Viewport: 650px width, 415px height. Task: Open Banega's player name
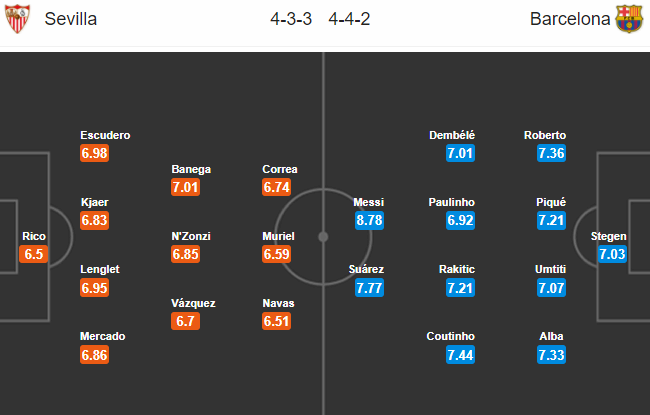(x=191, y=169)
